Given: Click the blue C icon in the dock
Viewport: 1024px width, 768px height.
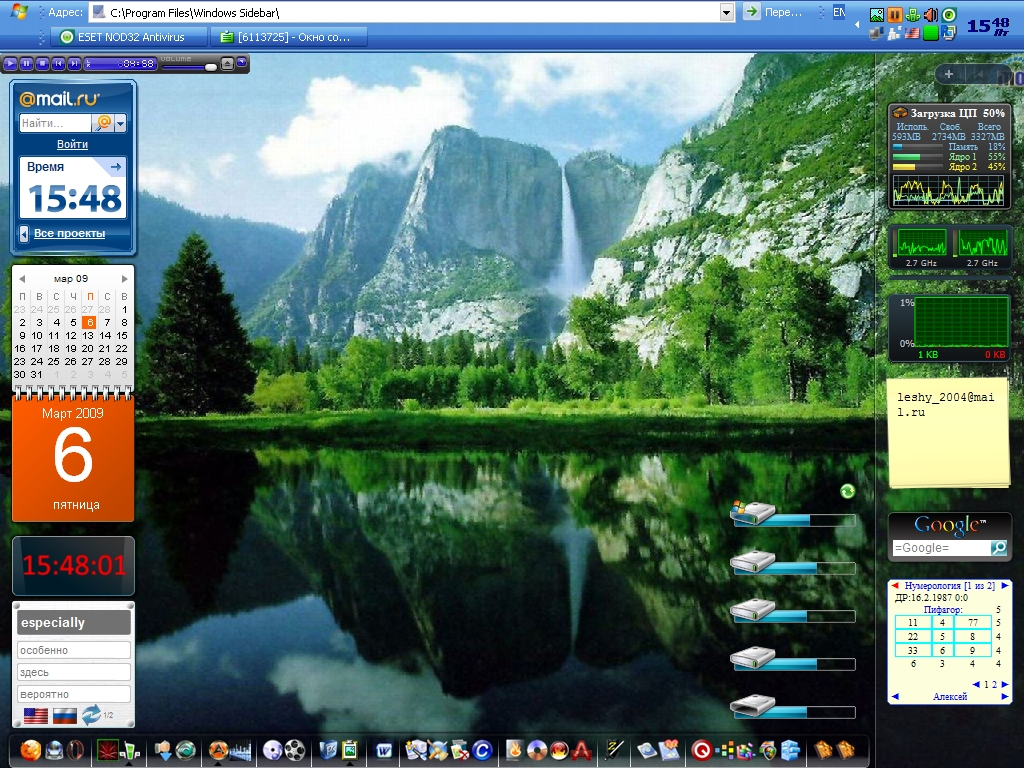Looking at the screenshot, I should (483, 750).
